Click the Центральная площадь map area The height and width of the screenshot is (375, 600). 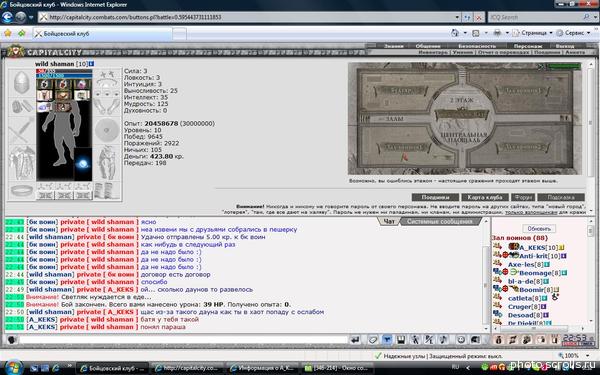pyautogui.click(x=463, y=137)
